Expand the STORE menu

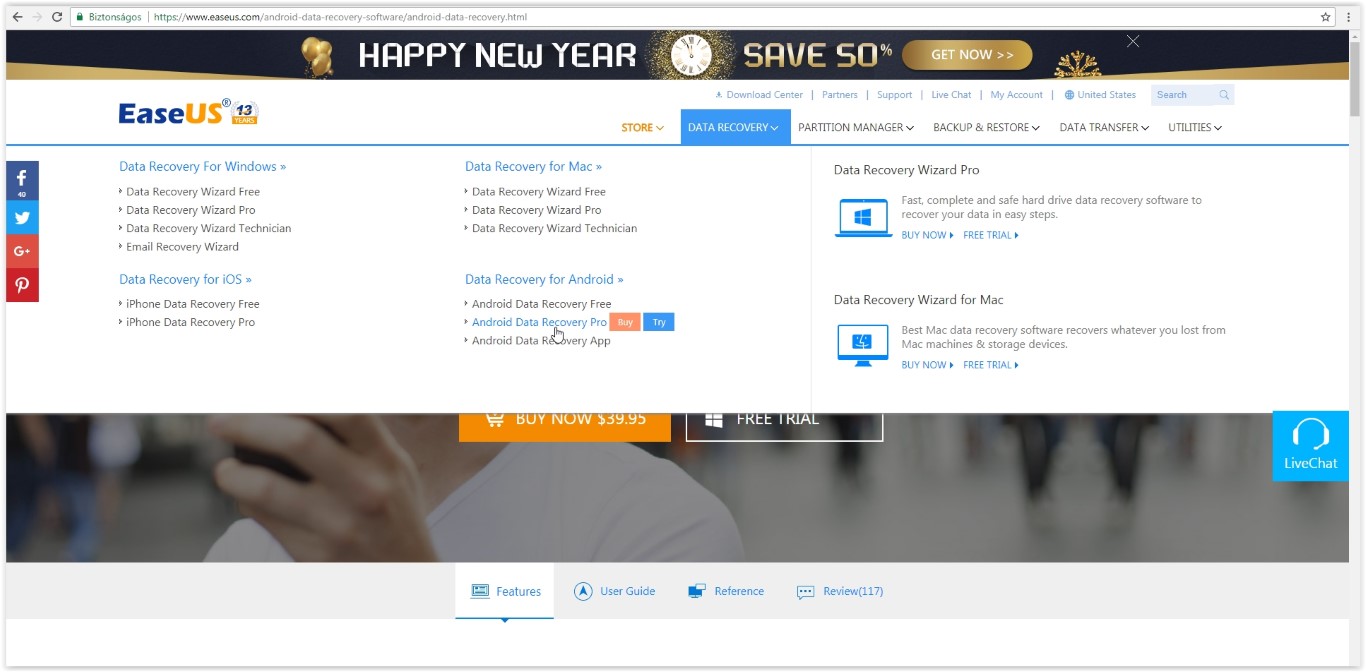pos(642,128)
